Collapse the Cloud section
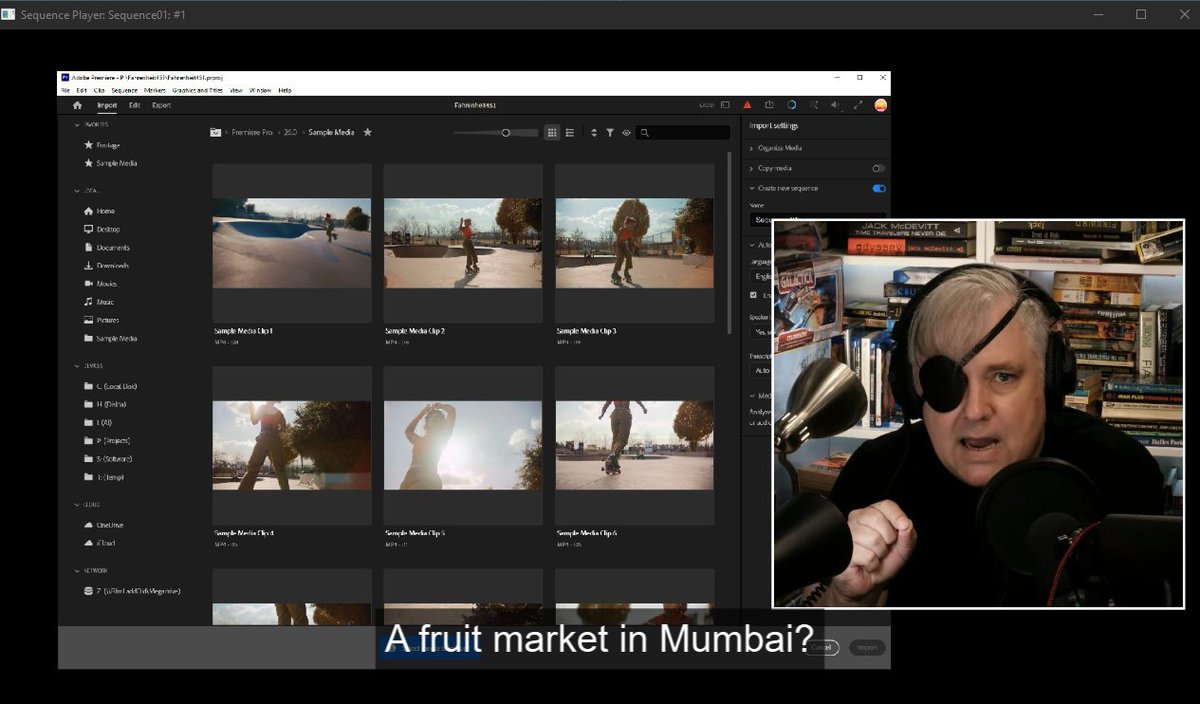This screenshot has width=1200, height=704. click(77, 505)
